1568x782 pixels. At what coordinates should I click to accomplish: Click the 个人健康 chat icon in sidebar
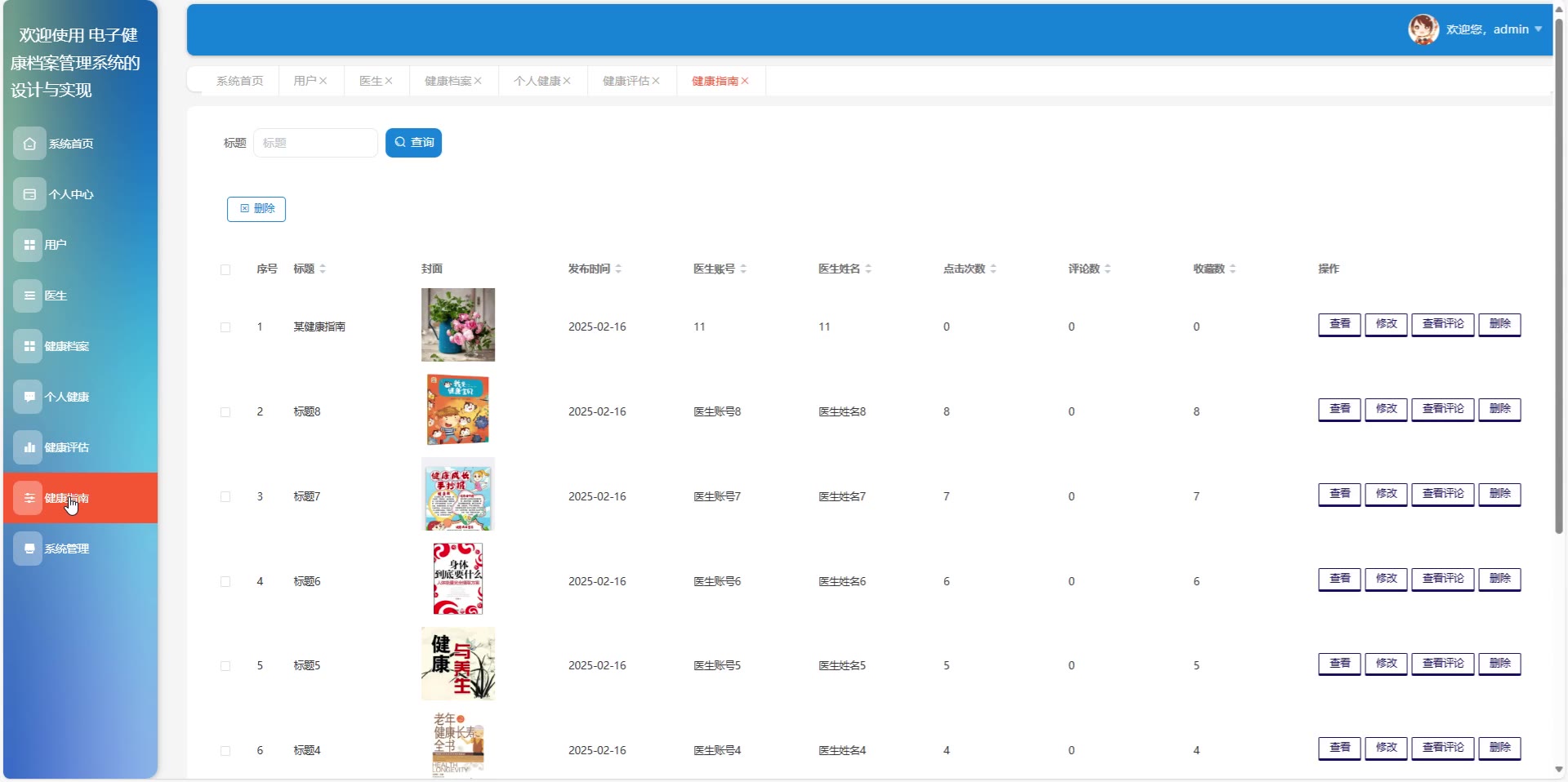click(x=29, y=397)
